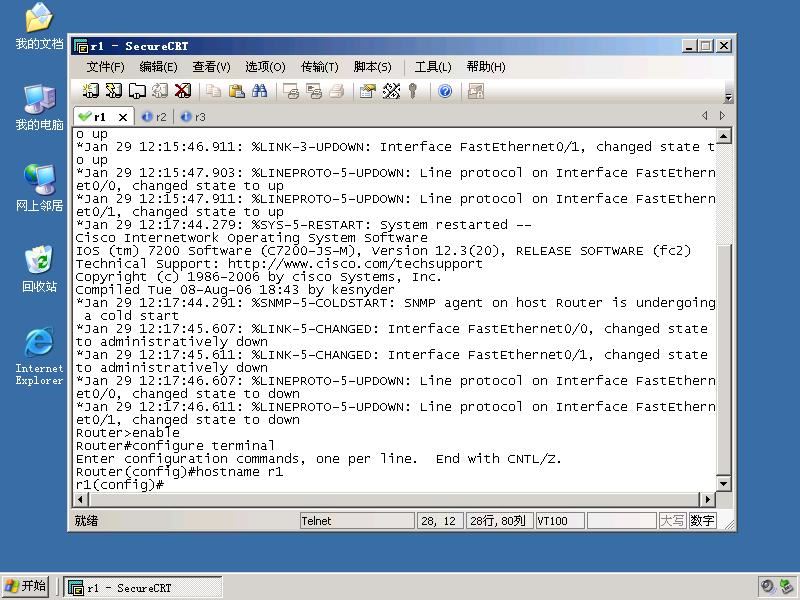
Task: Open the 文件(F) menu
Action: pos(105,67)
